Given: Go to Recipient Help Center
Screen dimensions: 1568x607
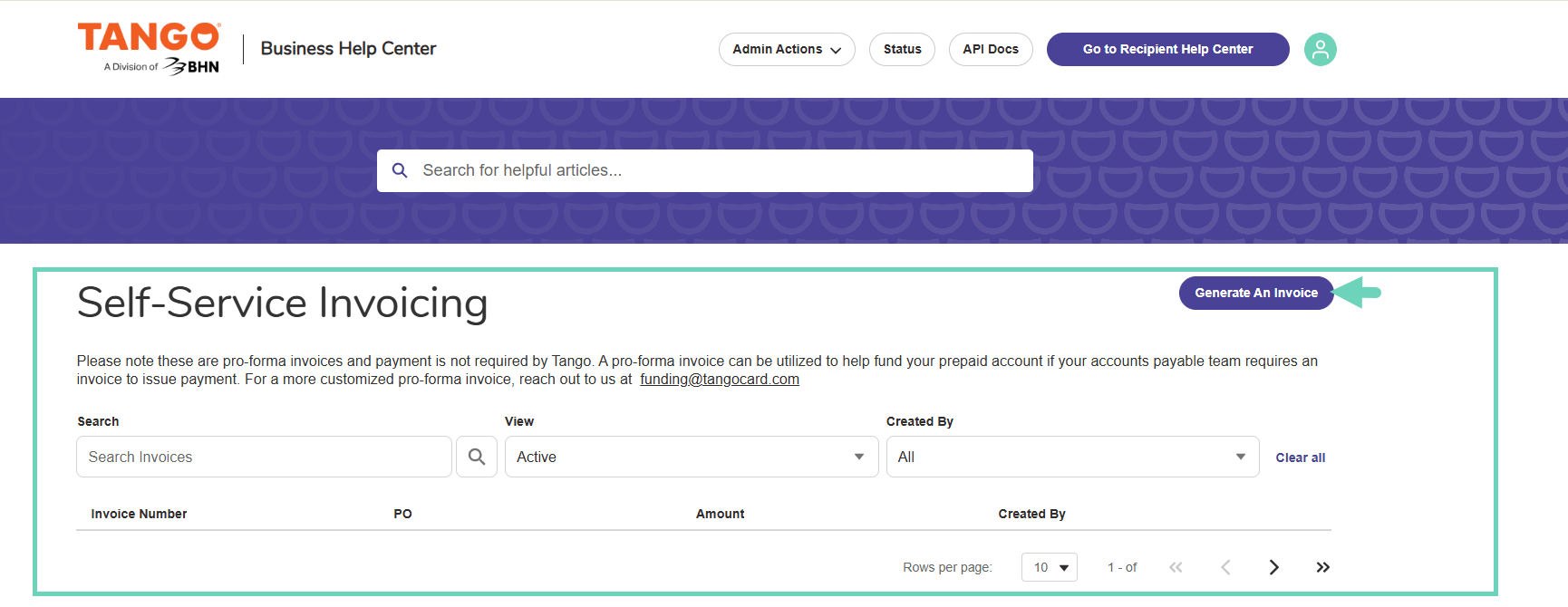Looking at the screenshot, I should (x=1167, y=49).
